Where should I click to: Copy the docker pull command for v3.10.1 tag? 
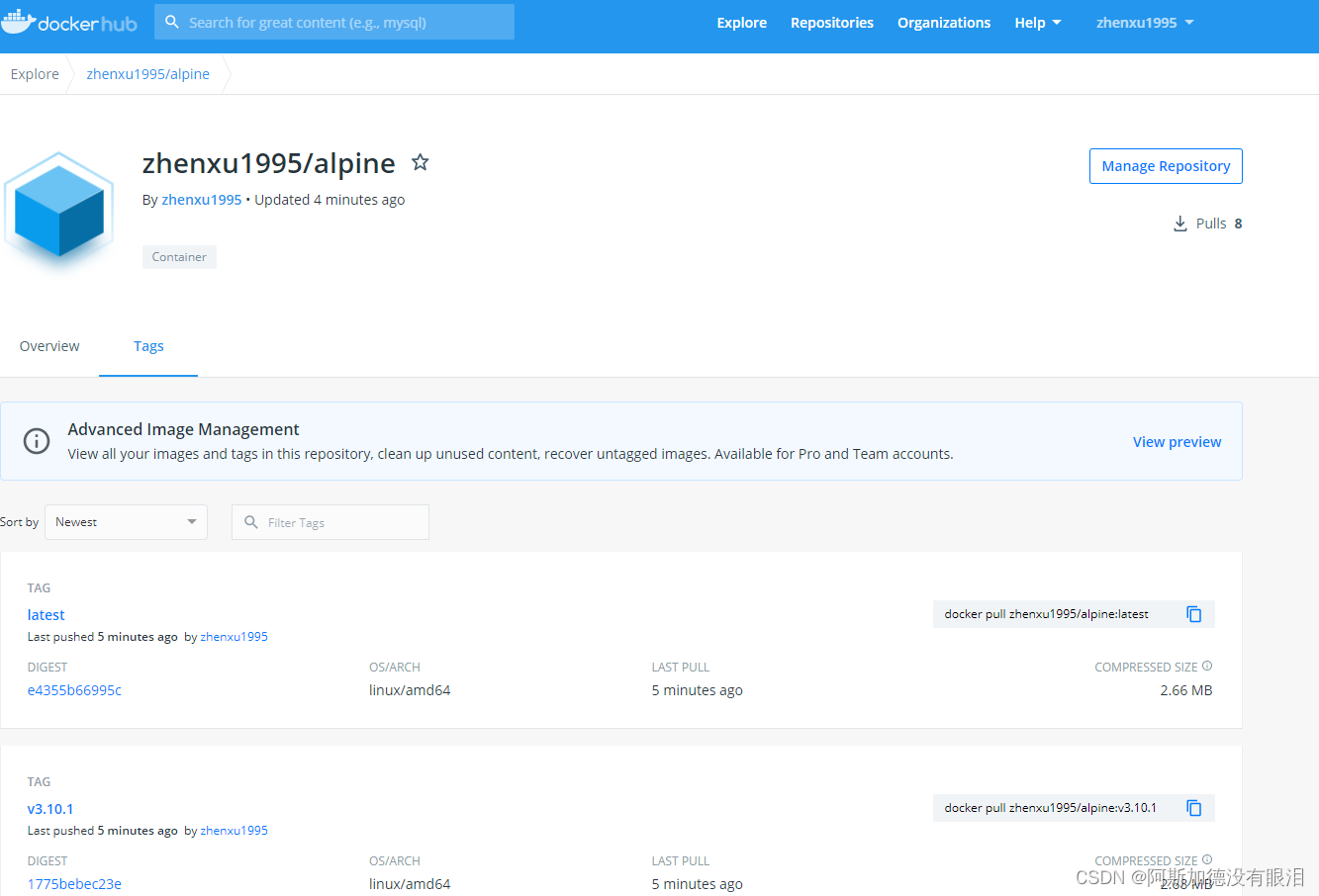(x=1193, y=807)
